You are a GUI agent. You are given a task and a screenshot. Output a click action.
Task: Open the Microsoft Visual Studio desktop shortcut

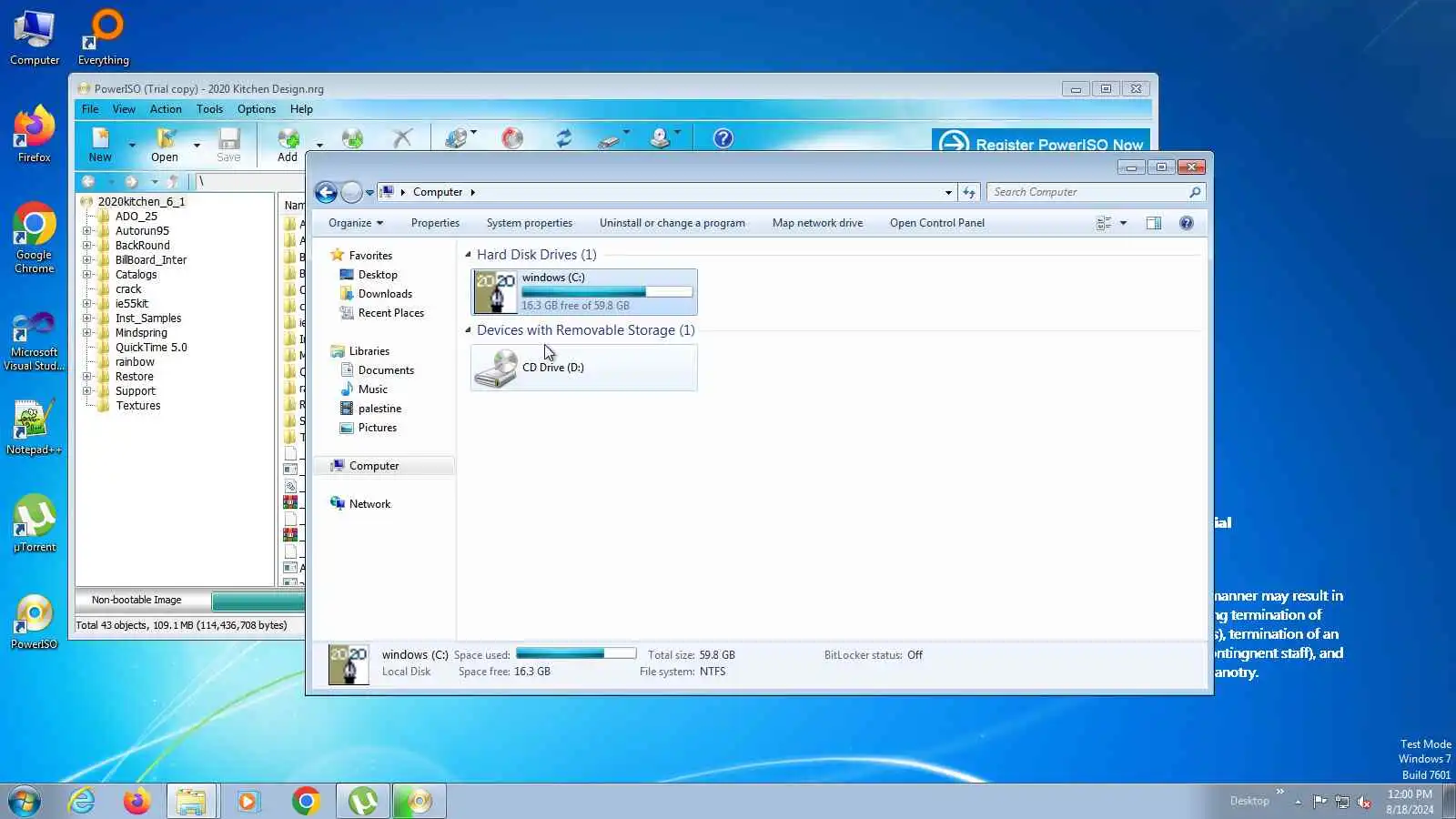coord(35,341)
